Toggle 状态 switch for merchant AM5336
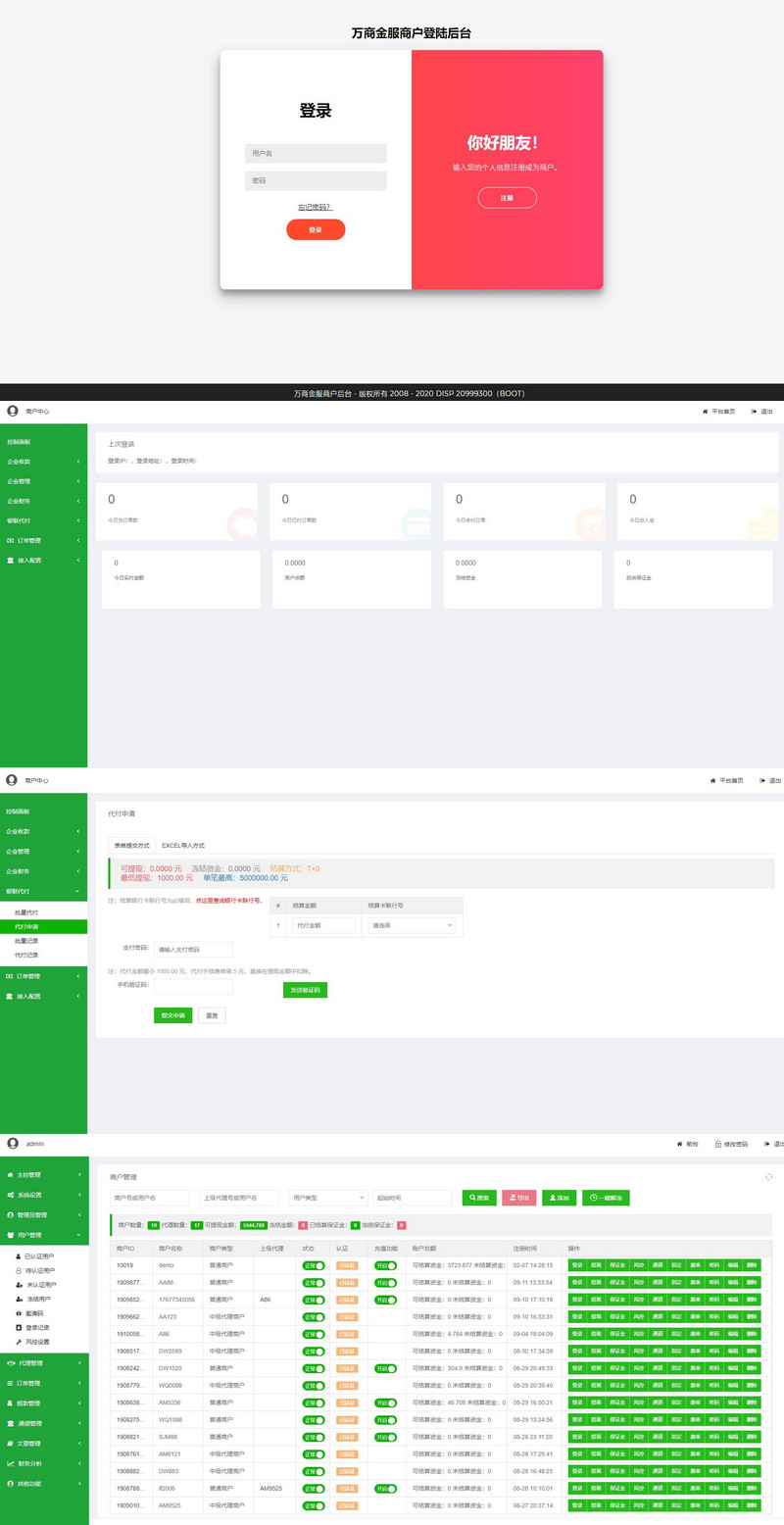 click(x=314, y=1402)
